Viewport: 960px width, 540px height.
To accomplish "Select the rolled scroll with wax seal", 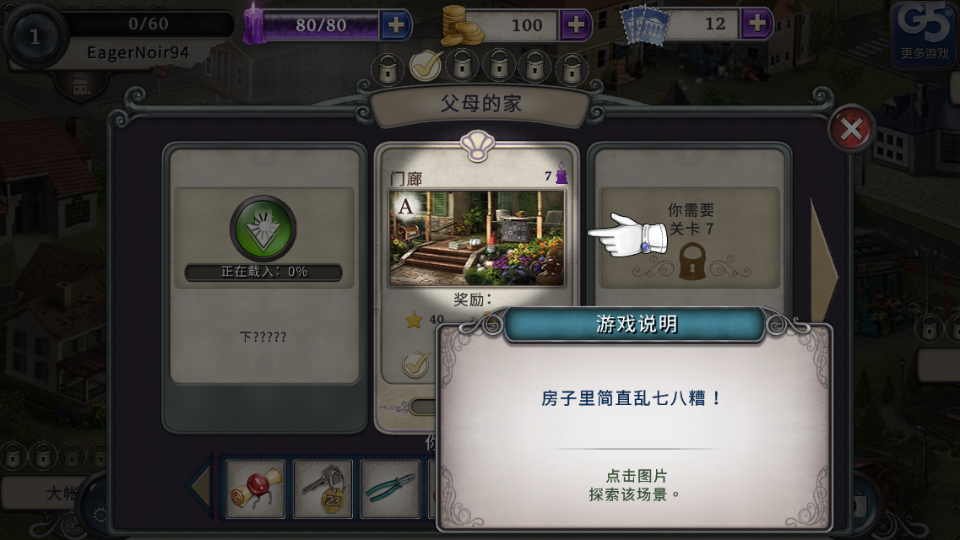I will 256,489.
